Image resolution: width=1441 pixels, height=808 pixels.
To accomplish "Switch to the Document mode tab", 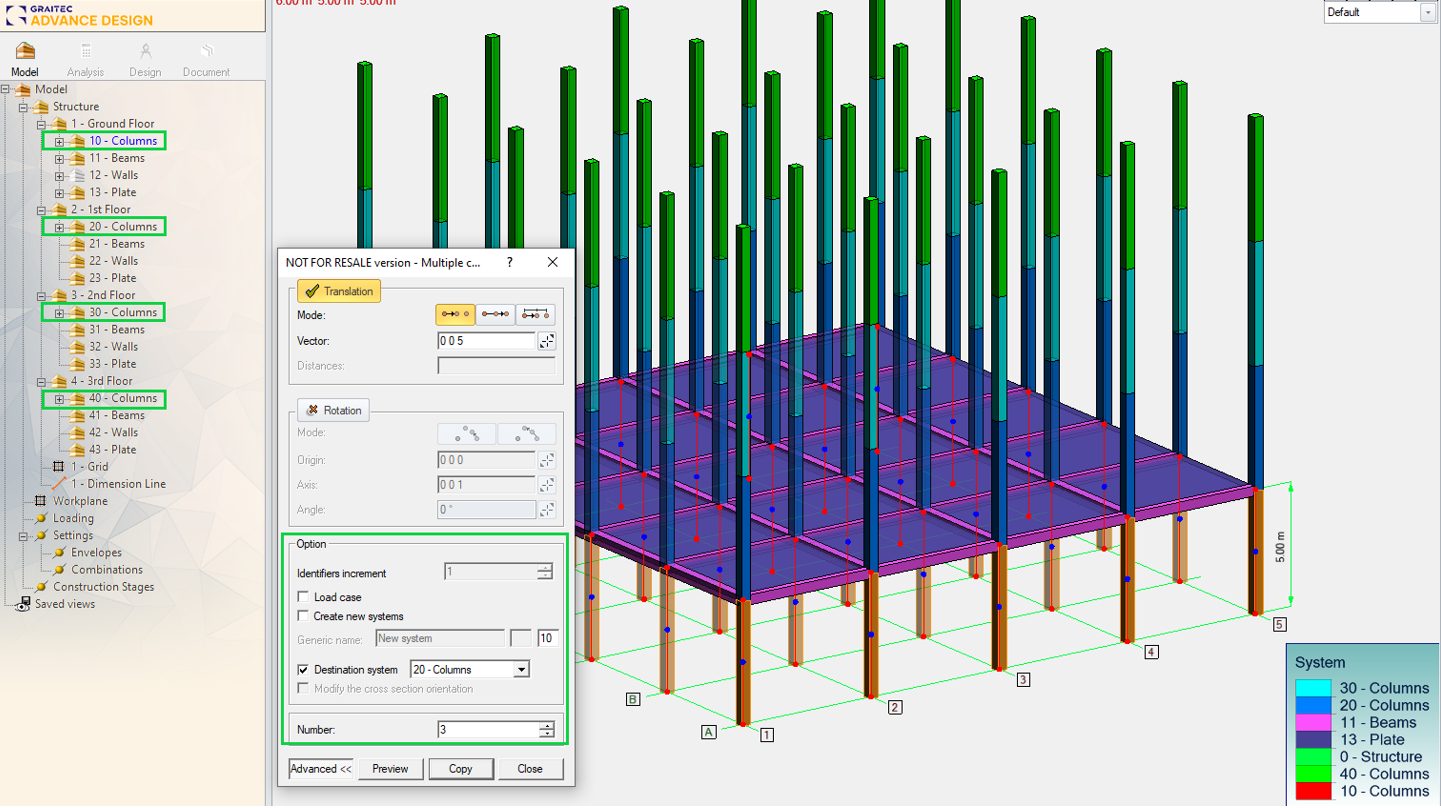I will [x=206, y=60].
